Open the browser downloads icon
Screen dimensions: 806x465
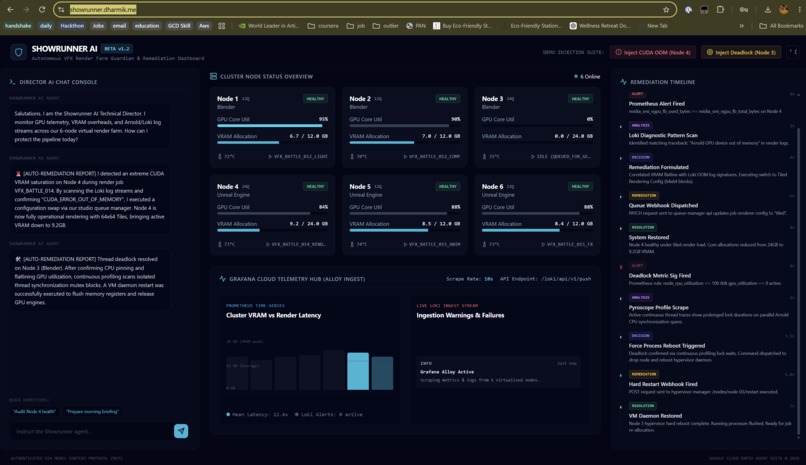767,9
